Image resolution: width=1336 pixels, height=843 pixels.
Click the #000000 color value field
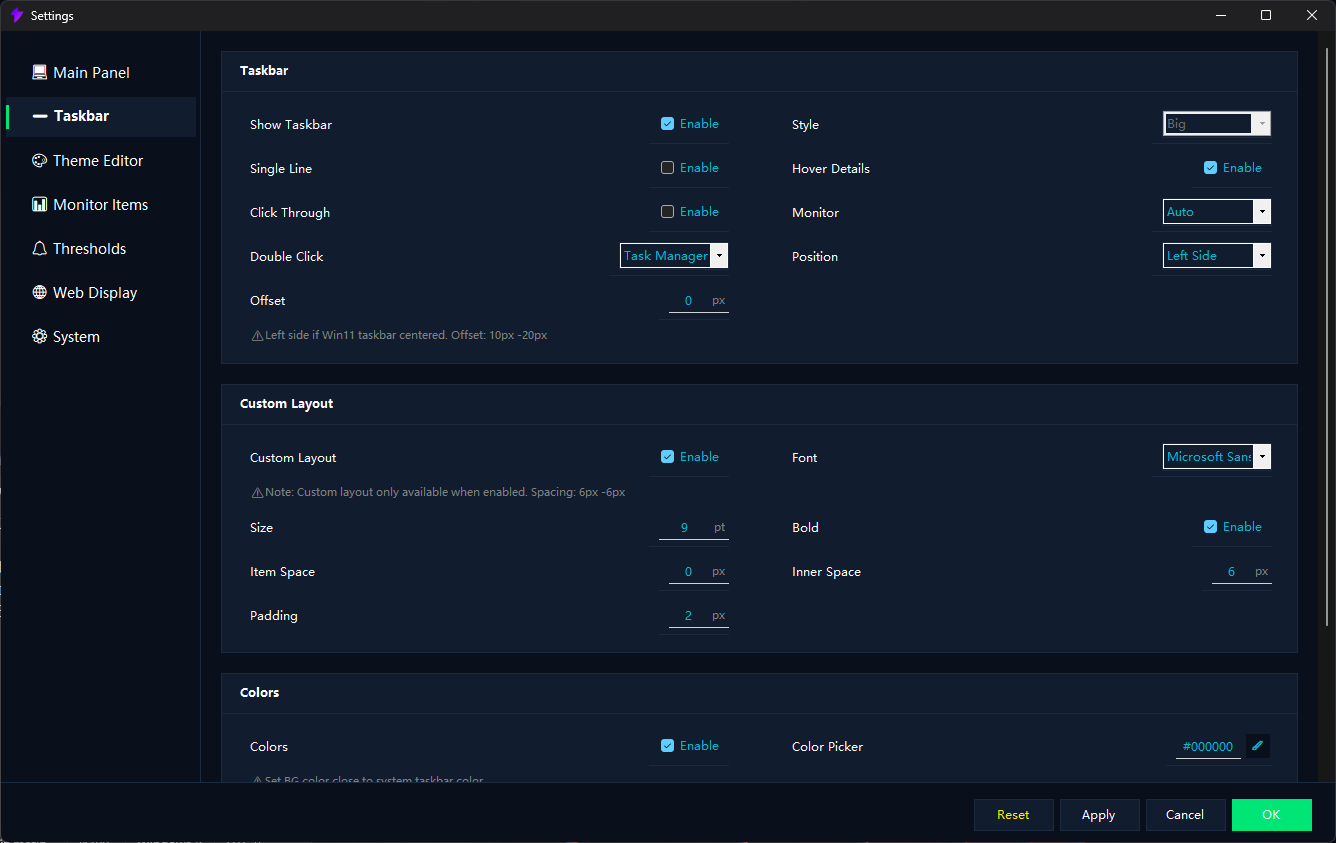[x=1208, y=747]
